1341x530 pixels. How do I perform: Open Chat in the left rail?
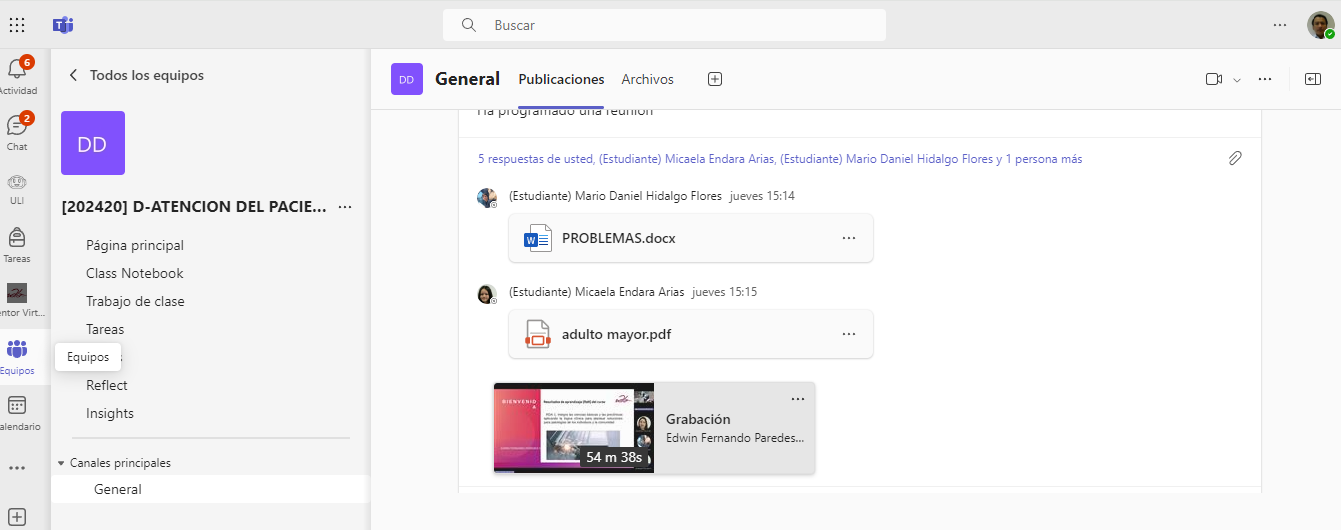click(17, 127)
